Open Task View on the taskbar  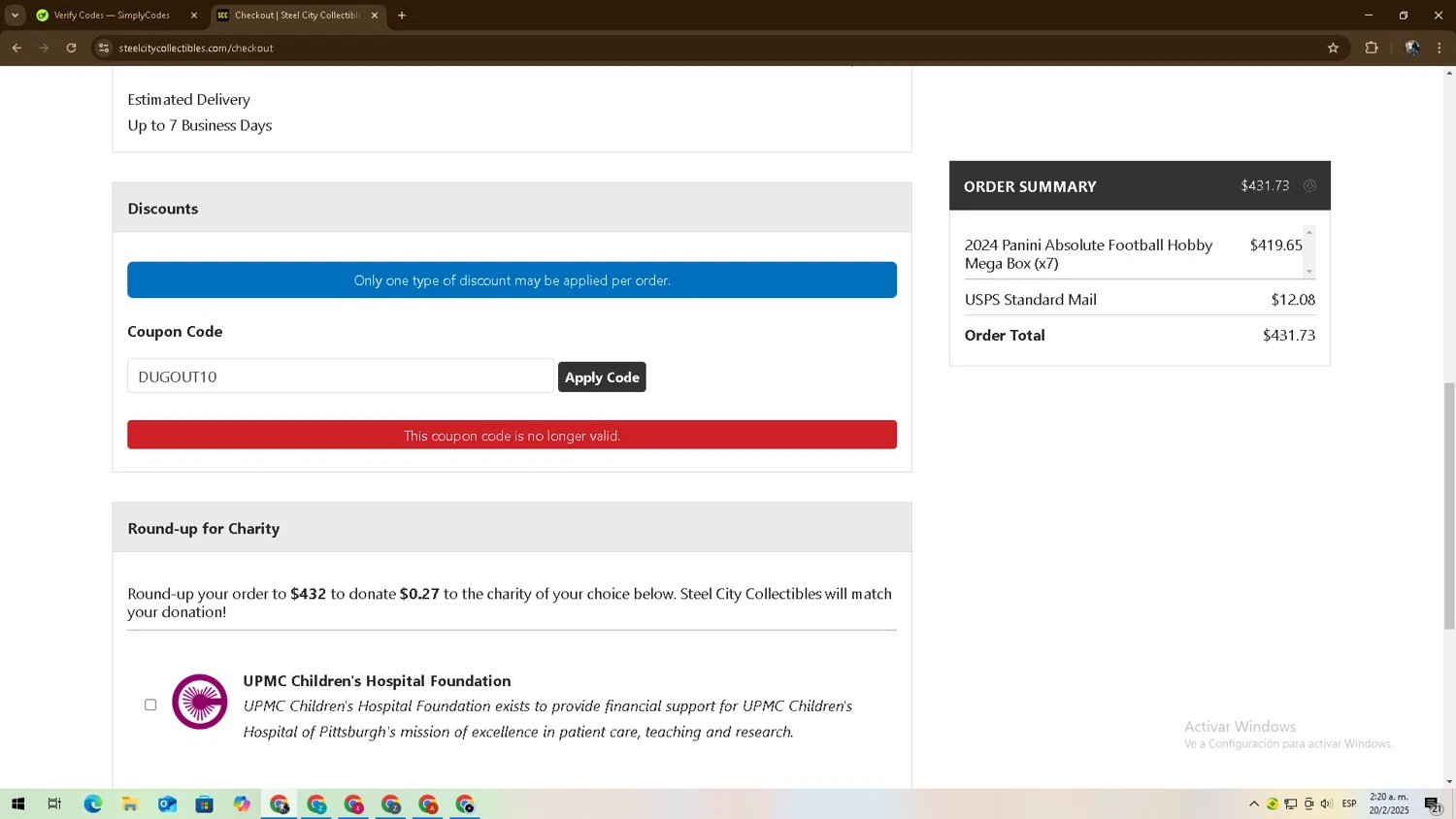click(x=54, y=803)
